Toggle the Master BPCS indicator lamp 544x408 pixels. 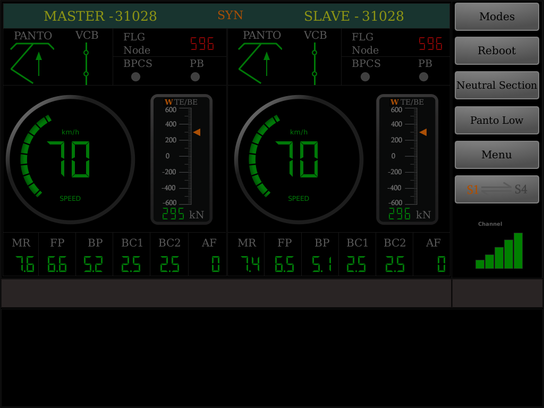pyautogui.click(x=136, y=77)
